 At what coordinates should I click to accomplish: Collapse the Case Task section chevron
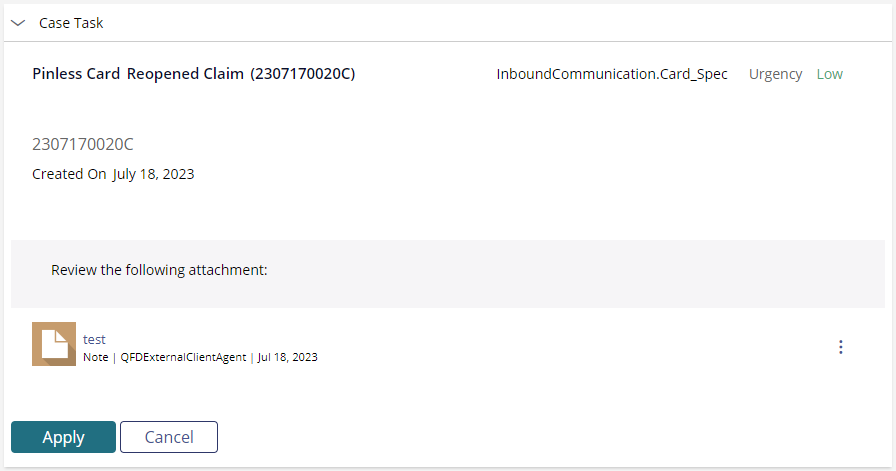18,23
